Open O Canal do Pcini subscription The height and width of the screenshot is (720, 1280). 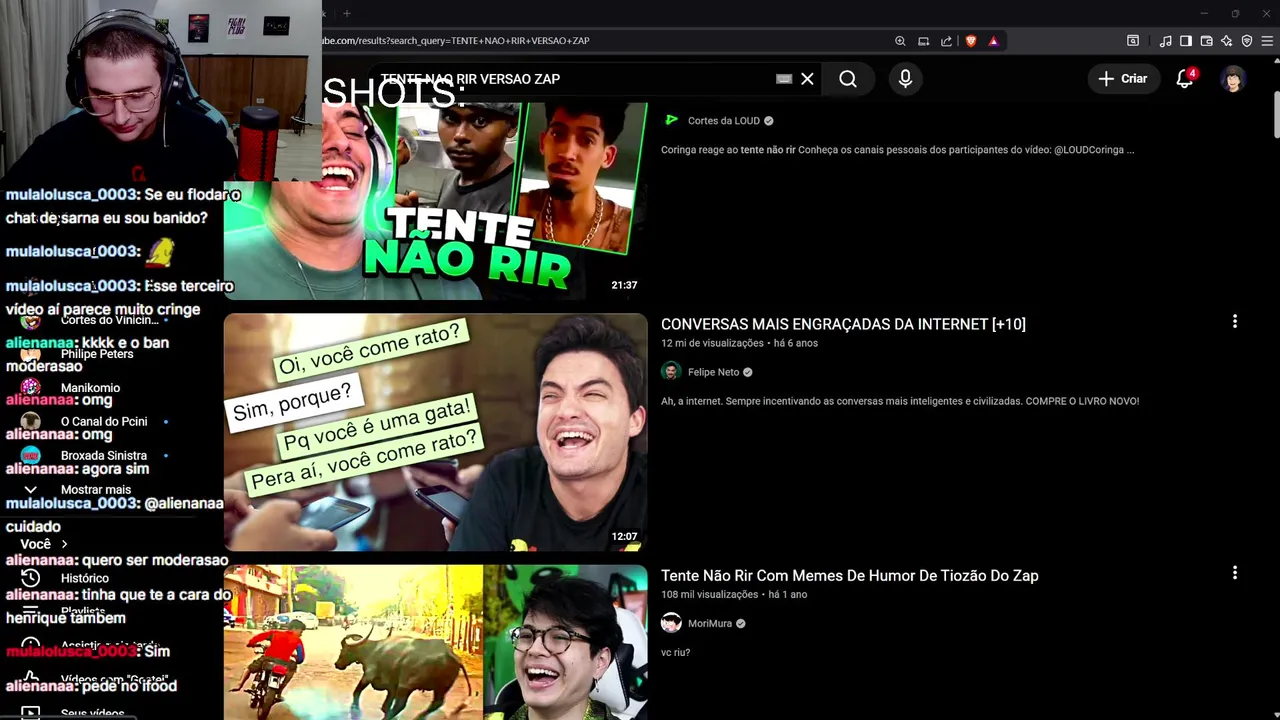click(x=104, y=422)
